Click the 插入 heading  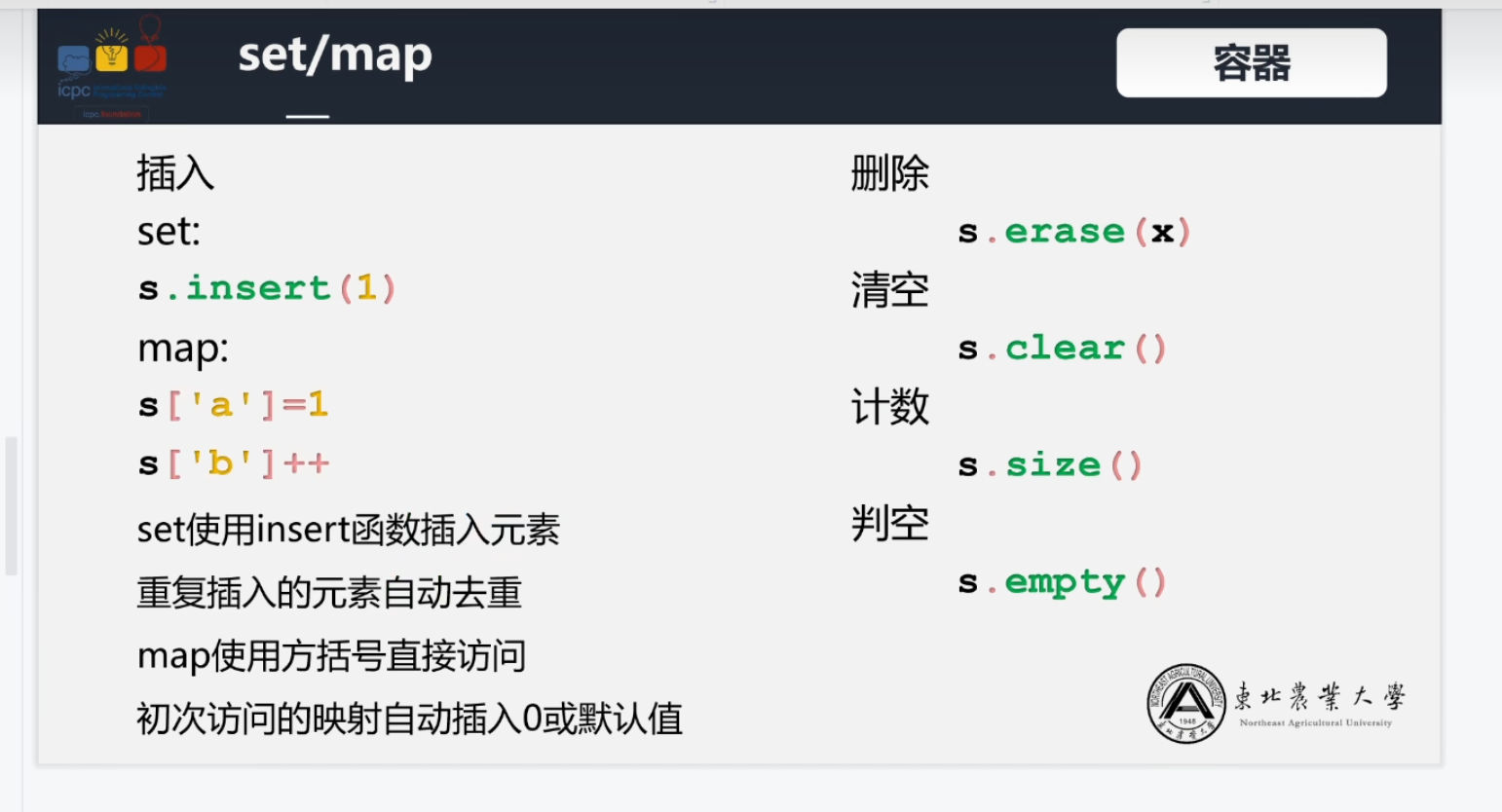[175, 173]
